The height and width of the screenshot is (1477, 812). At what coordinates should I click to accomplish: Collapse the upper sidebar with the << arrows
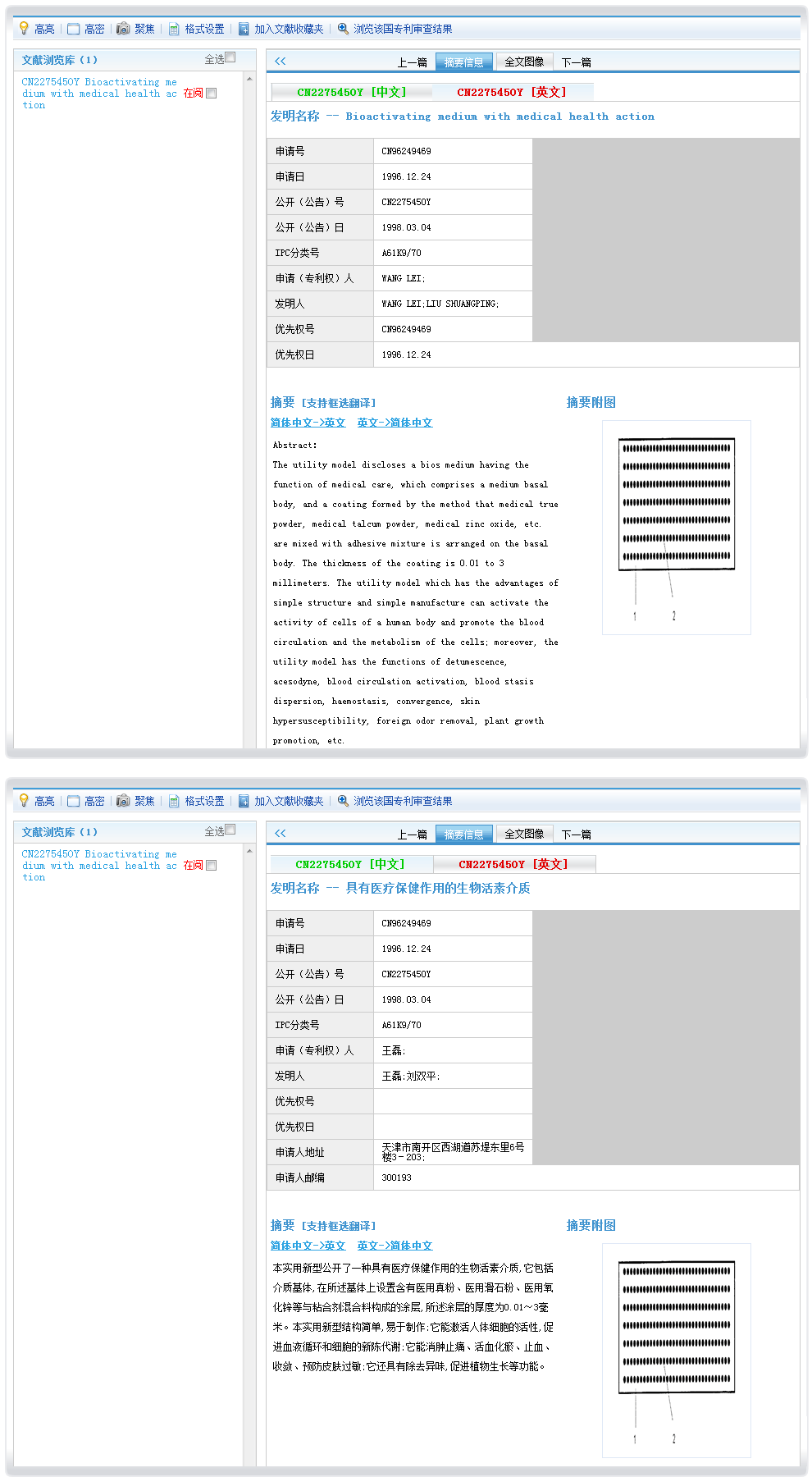coord(281,61)
